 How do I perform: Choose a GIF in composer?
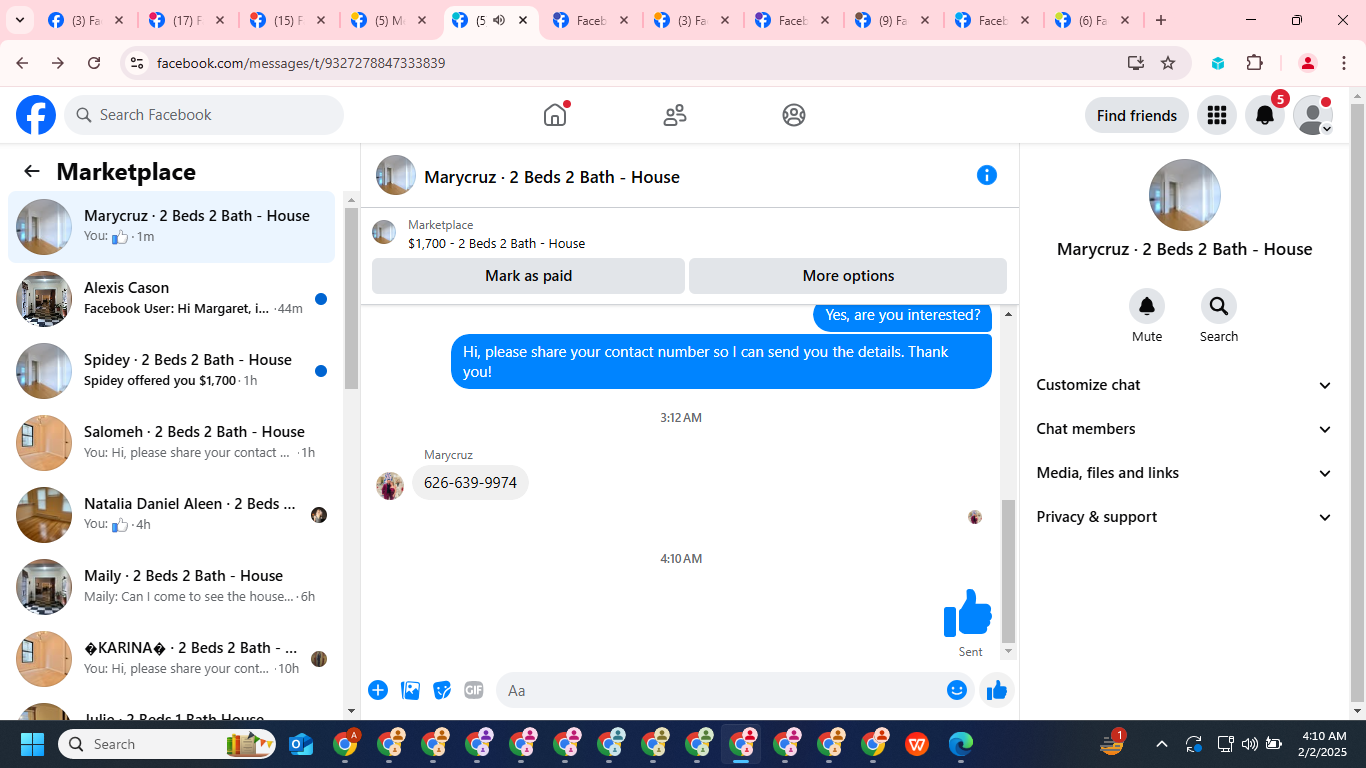(474, 690)
